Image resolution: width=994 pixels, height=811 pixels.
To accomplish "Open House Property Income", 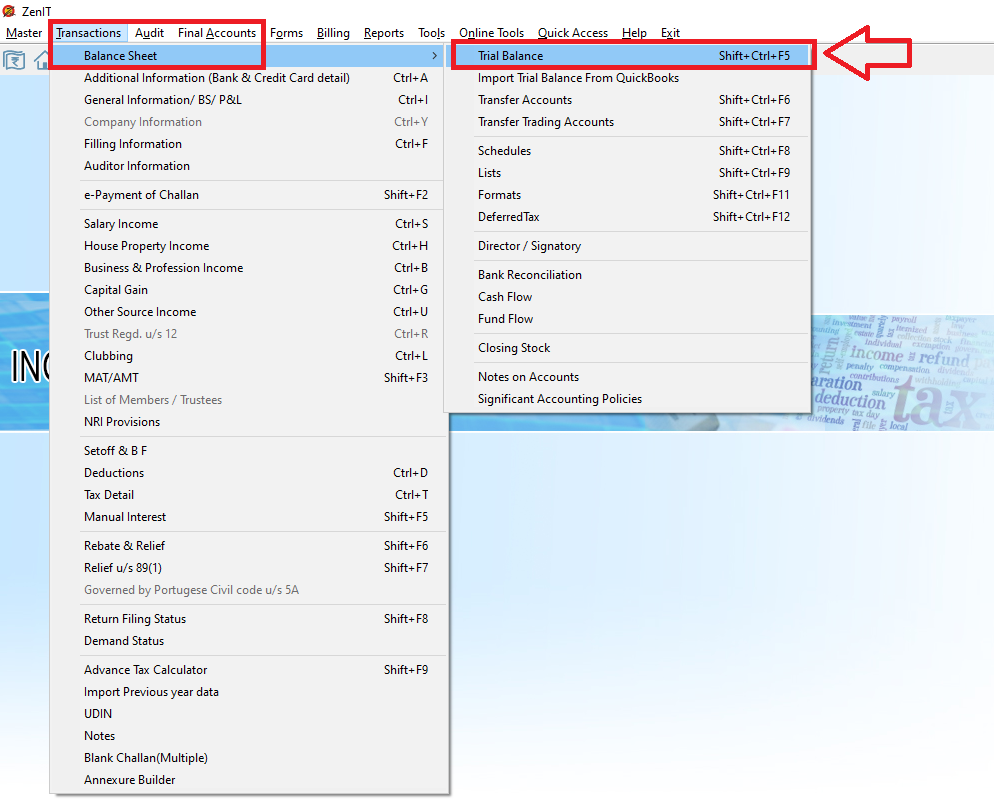I will click(248, 246).
